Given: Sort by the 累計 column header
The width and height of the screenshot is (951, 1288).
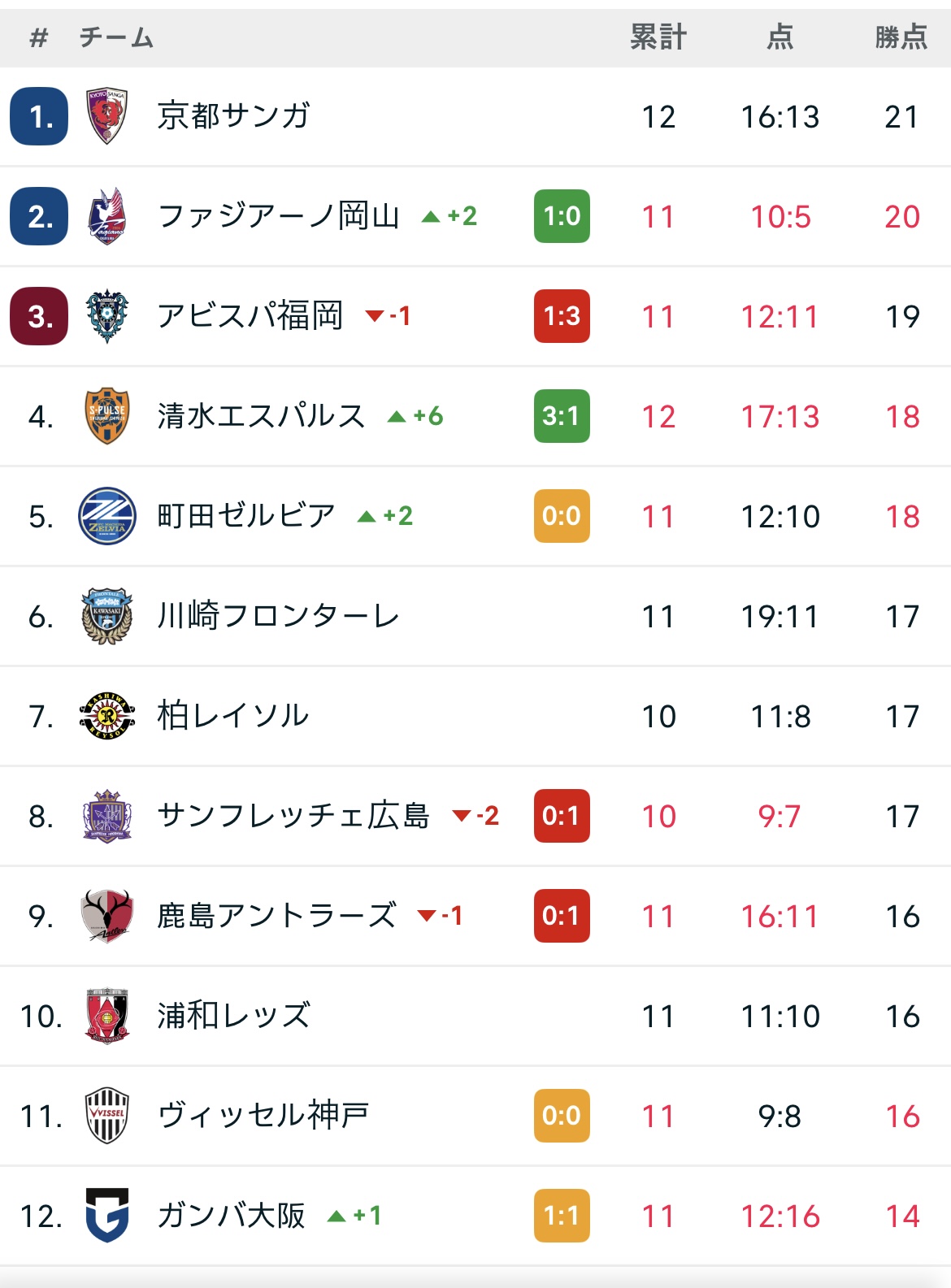Looking at the screenshot, I should click(x=658, y=37).
